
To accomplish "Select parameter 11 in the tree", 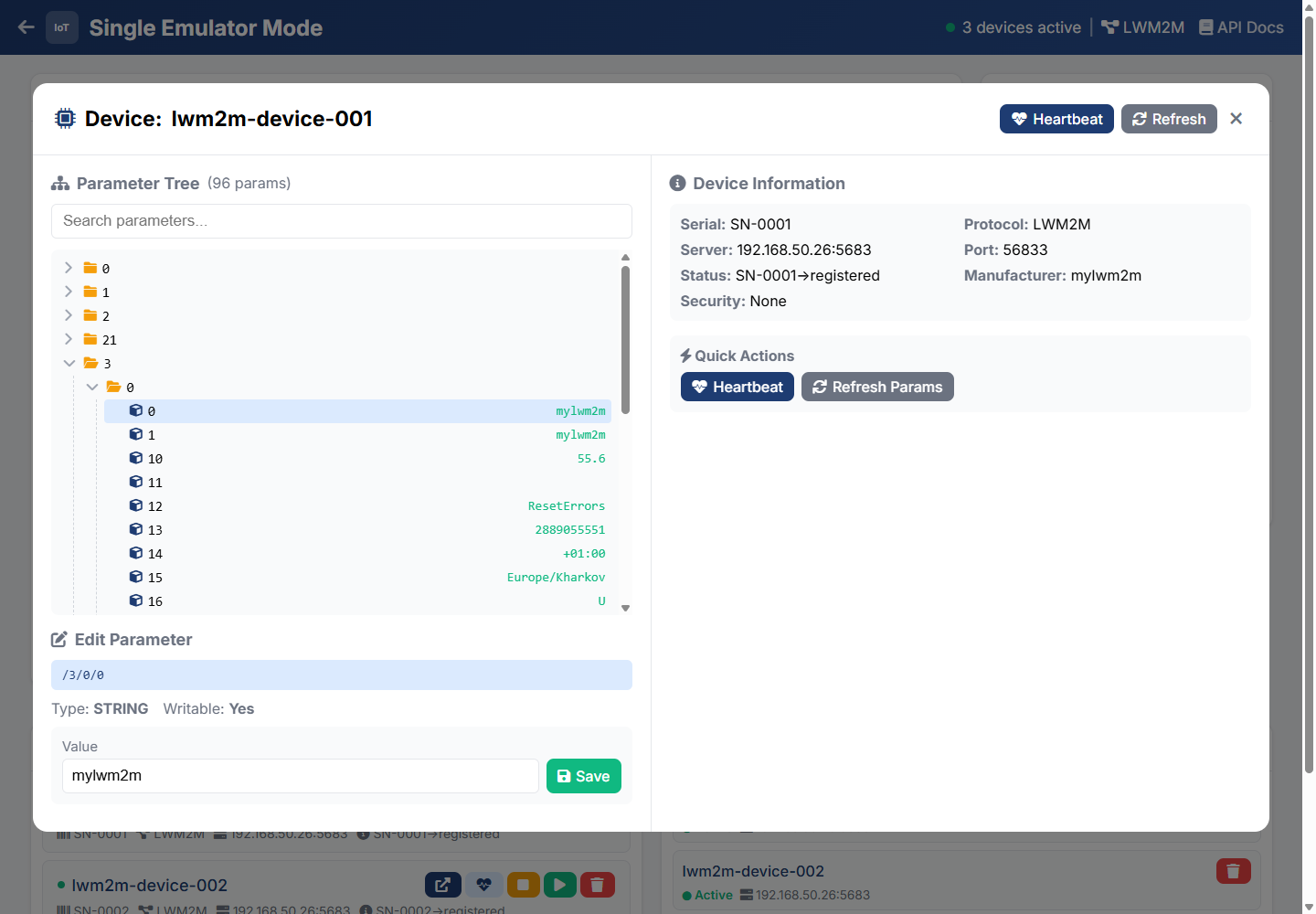I will click(357, 483).
